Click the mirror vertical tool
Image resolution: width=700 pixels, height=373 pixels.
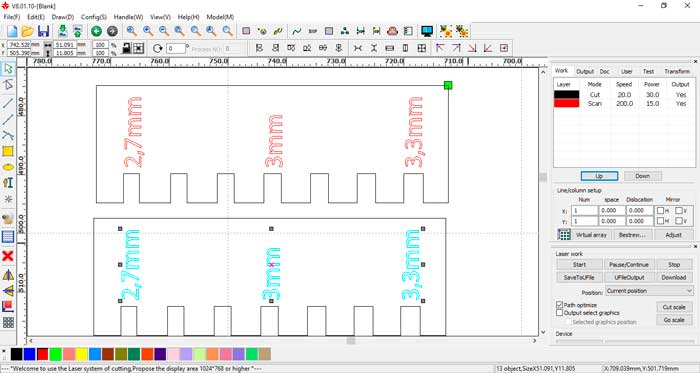(8, 291)
